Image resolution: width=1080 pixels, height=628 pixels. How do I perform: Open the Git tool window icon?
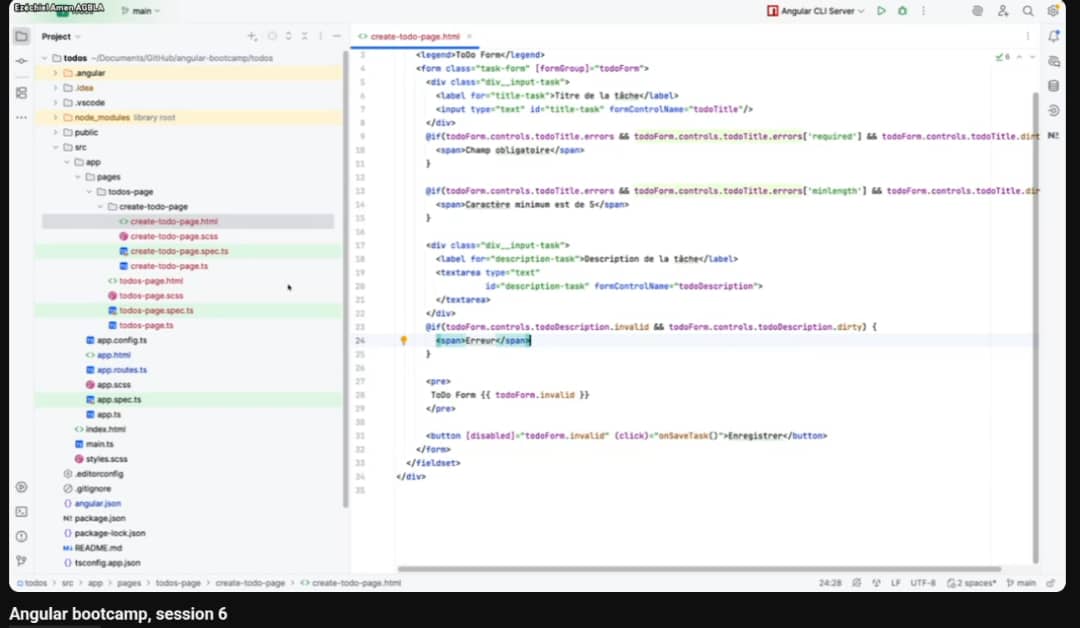click(x=21, y=561)
